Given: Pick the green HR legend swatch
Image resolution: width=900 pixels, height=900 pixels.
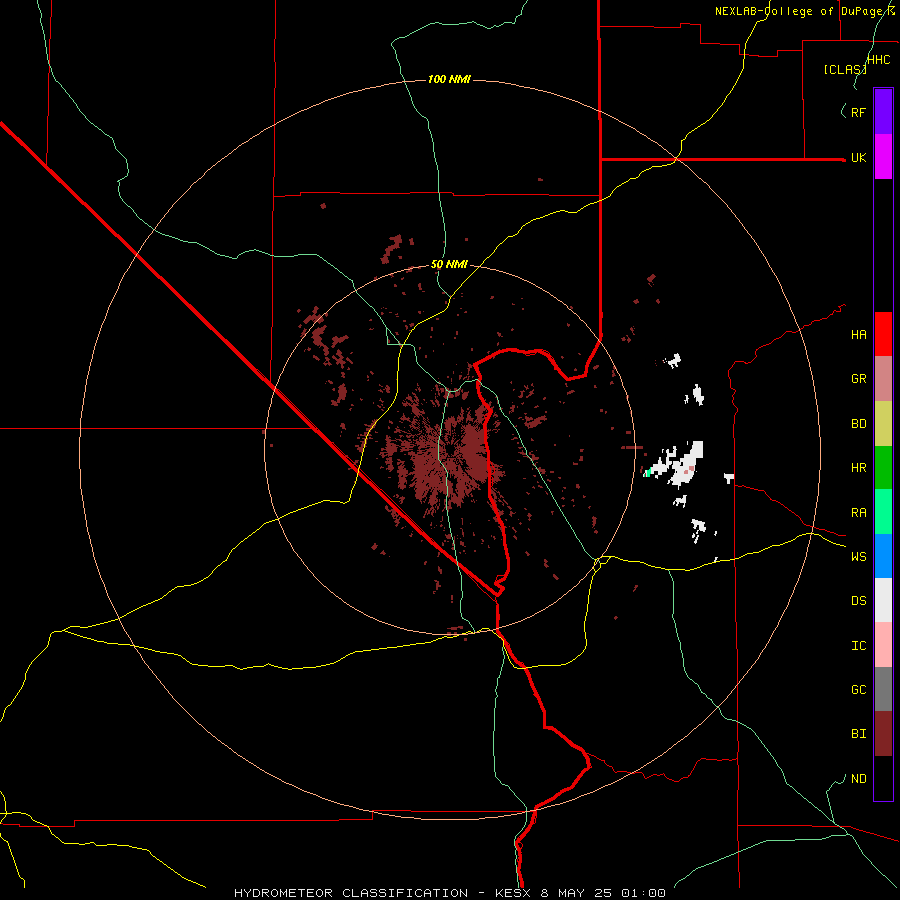Looking at the screenshot, I should click(883, 468).
